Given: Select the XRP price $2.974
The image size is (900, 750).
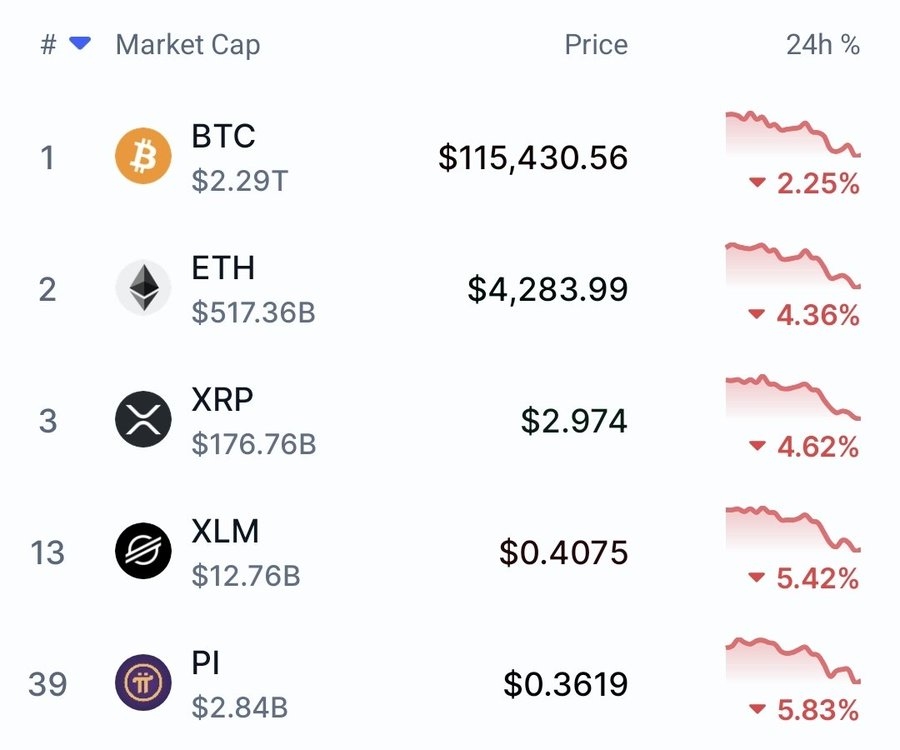Looking at the screenshot, I should [x=574, y=421].
